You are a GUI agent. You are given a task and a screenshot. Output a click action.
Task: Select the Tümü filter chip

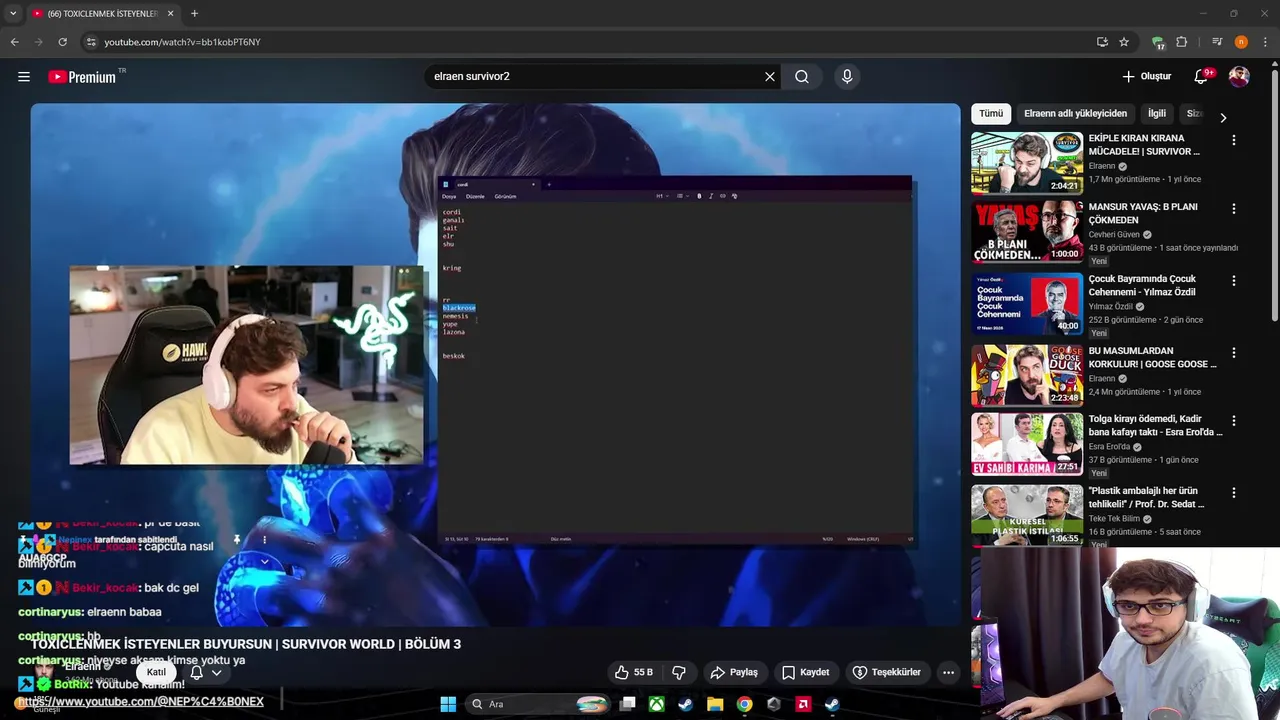pos(991,114)
